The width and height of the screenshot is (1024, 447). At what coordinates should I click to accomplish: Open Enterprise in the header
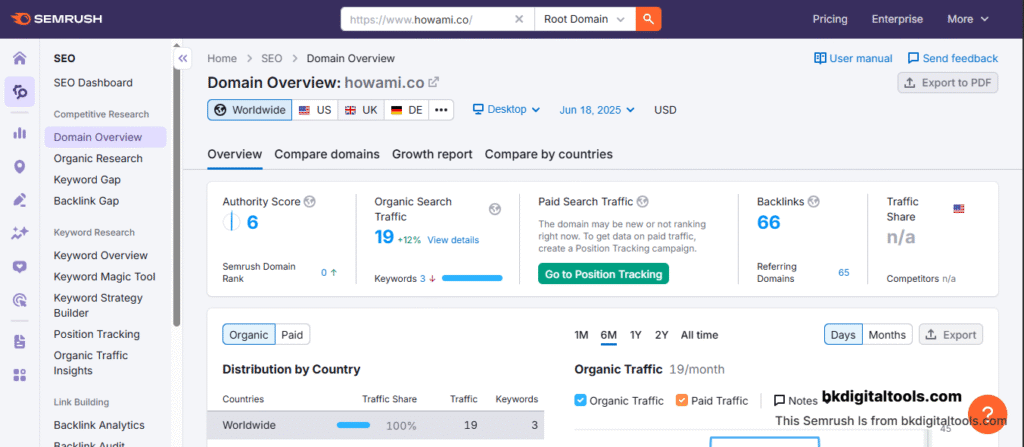point(897,19)
